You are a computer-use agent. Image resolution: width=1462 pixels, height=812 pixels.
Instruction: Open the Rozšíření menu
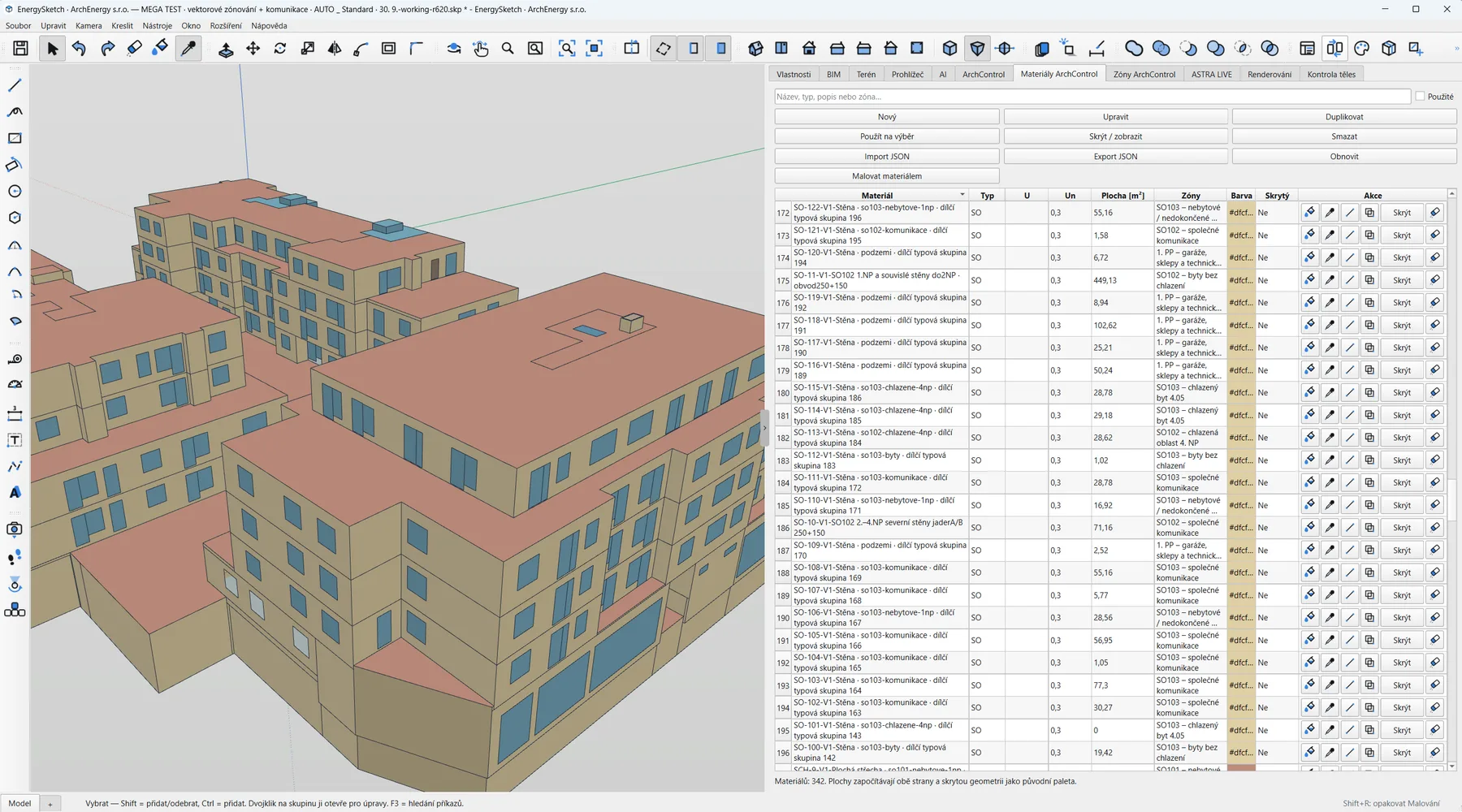226,26
